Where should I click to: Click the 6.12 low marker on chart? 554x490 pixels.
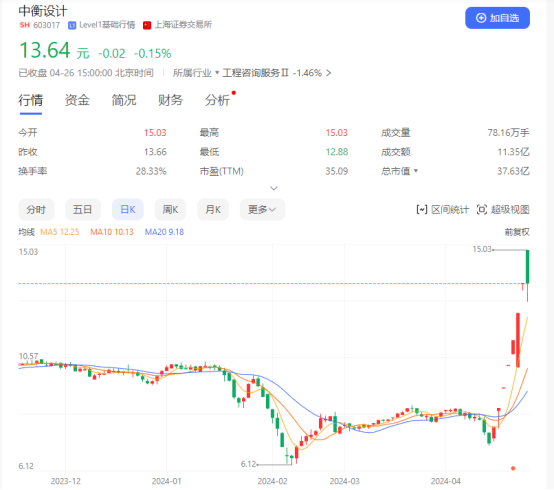(x=248, y=464)
